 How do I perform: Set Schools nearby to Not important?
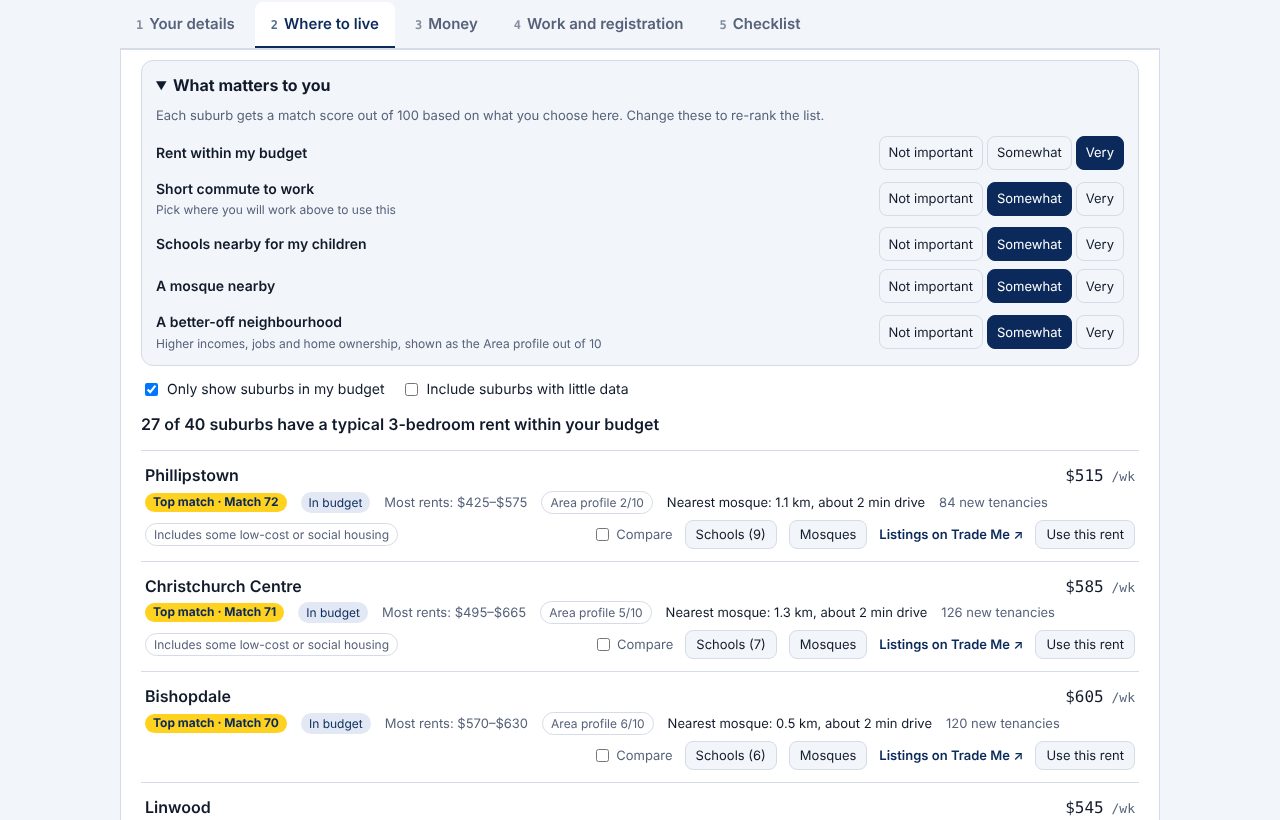pyautogui.click(x=931, y=245)
